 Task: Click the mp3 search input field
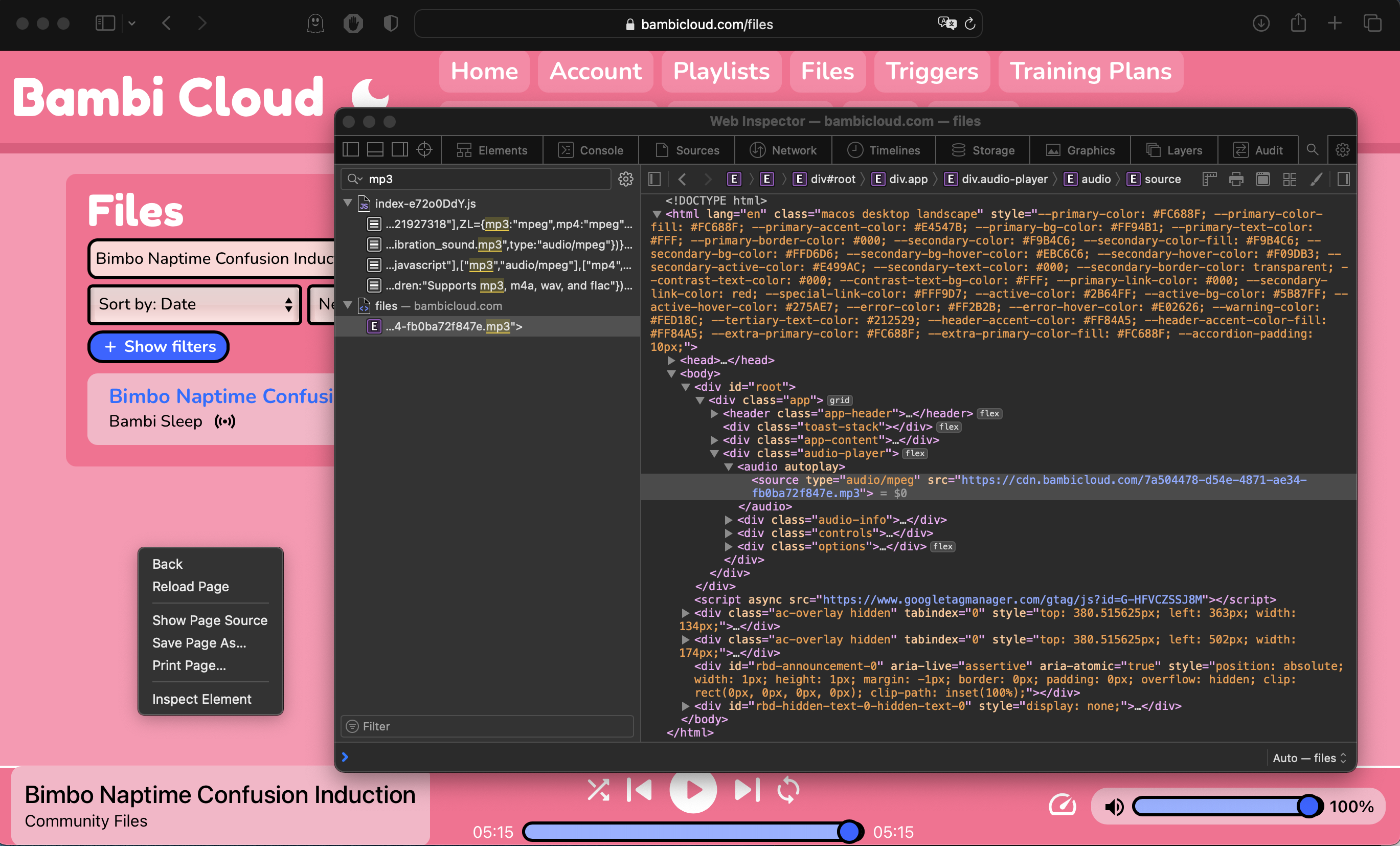click(x=483, y=179)
